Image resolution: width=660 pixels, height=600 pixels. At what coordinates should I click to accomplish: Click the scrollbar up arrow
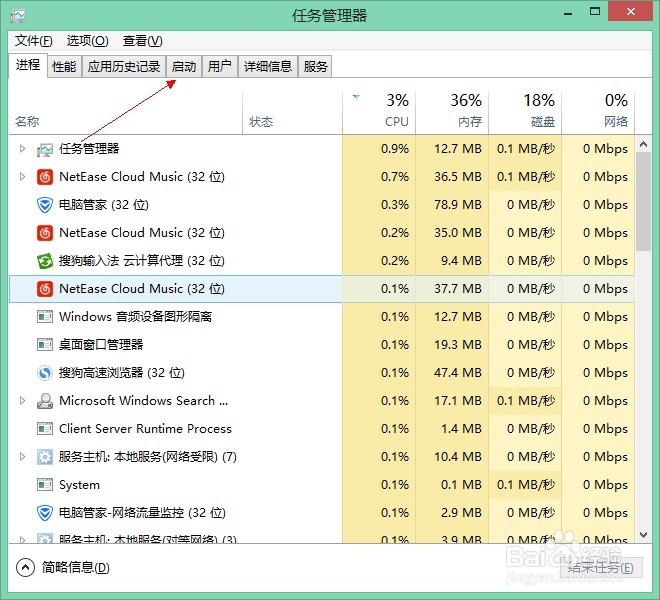(x=643, y=144)
